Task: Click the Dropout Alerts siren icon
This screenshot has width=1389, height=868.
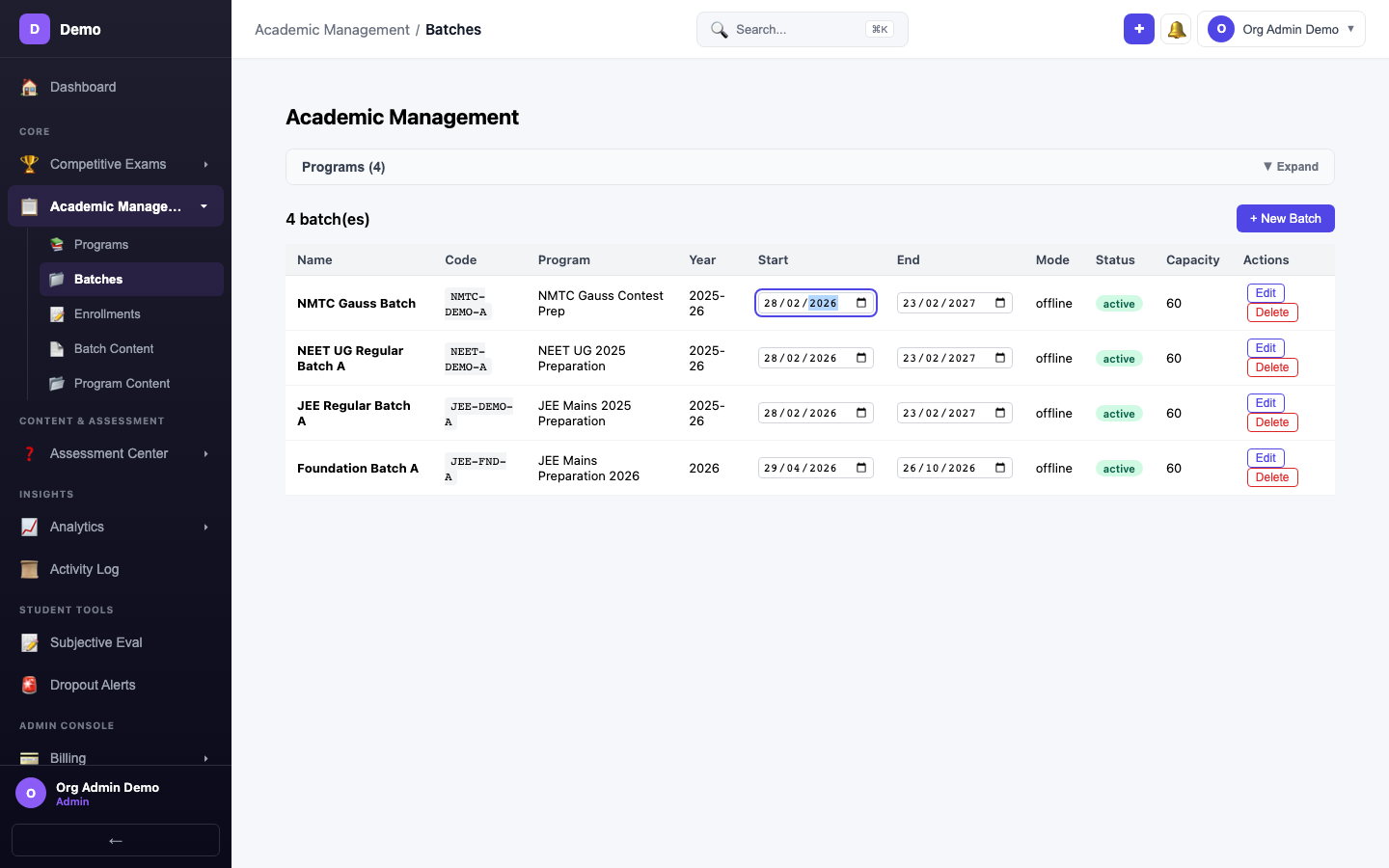Action: (x=30, y=685)
